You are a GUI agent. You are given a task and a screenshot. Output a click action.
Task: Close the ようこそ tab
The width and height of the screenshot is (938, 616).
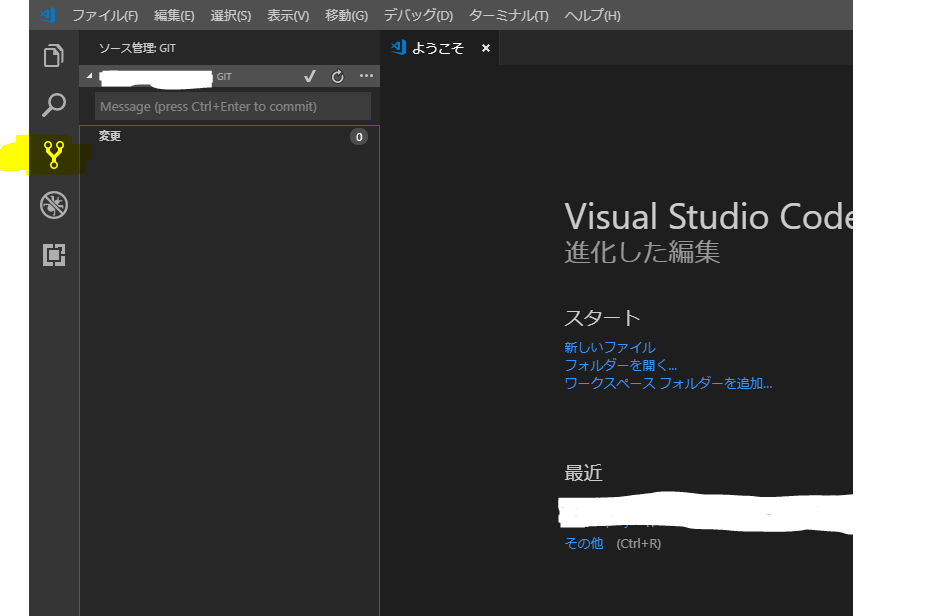[486, 48]
